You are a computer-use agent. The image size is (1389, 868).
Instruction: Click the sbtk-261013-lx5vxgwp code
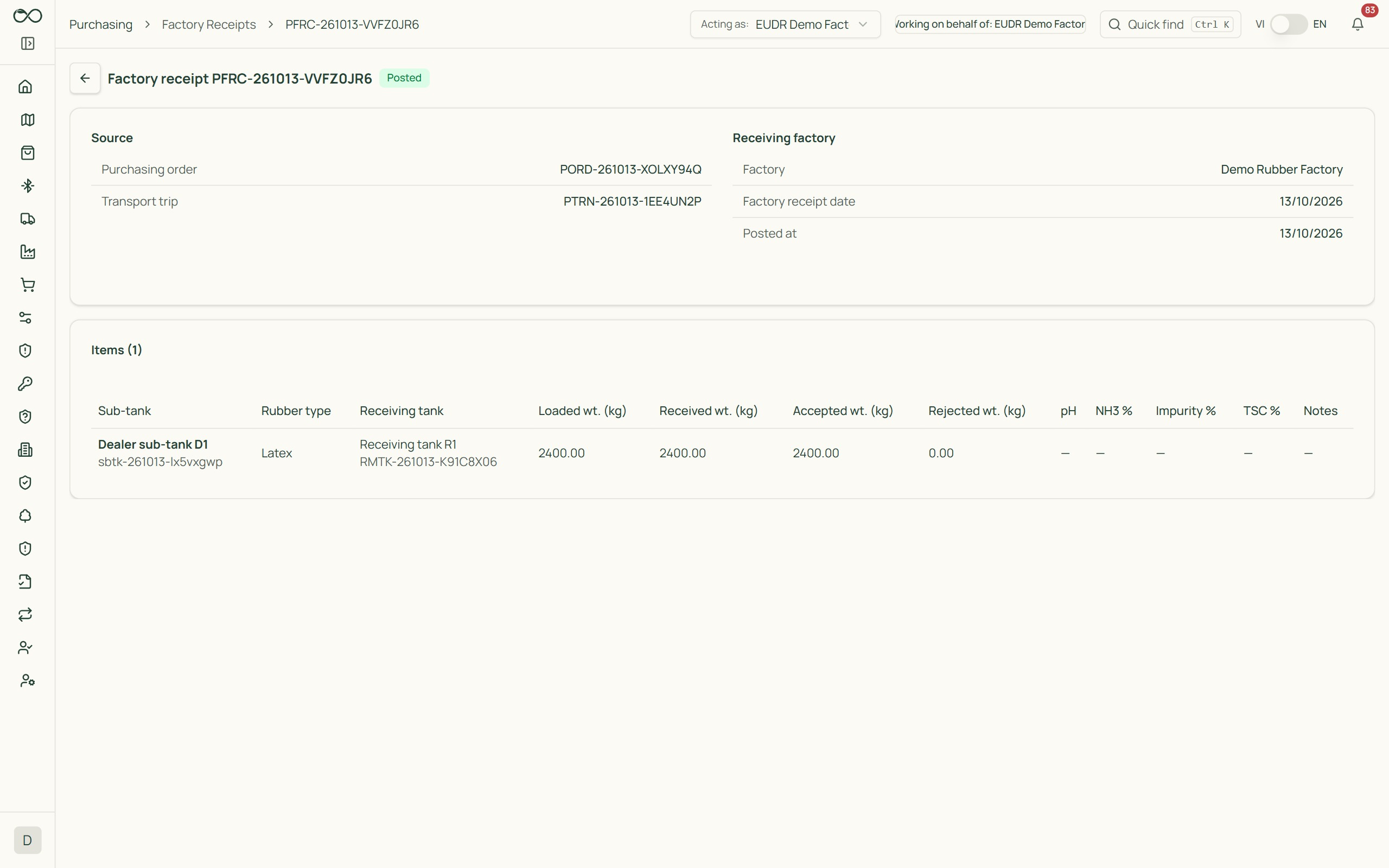coord(160,462)
